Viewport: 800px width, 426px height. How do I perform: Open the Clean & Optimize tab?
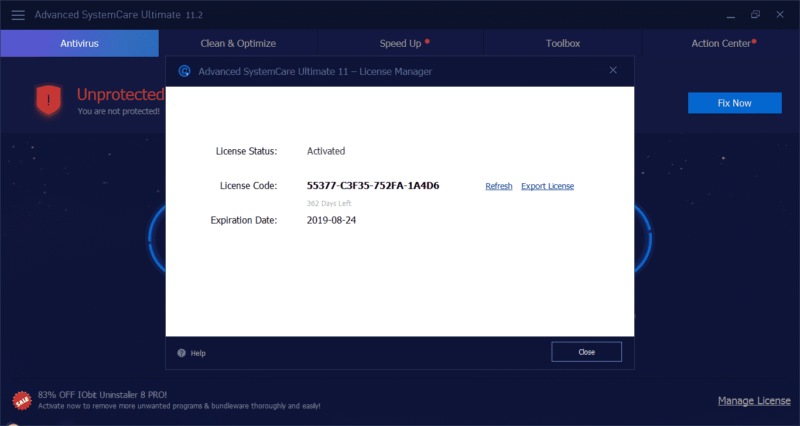238,43
